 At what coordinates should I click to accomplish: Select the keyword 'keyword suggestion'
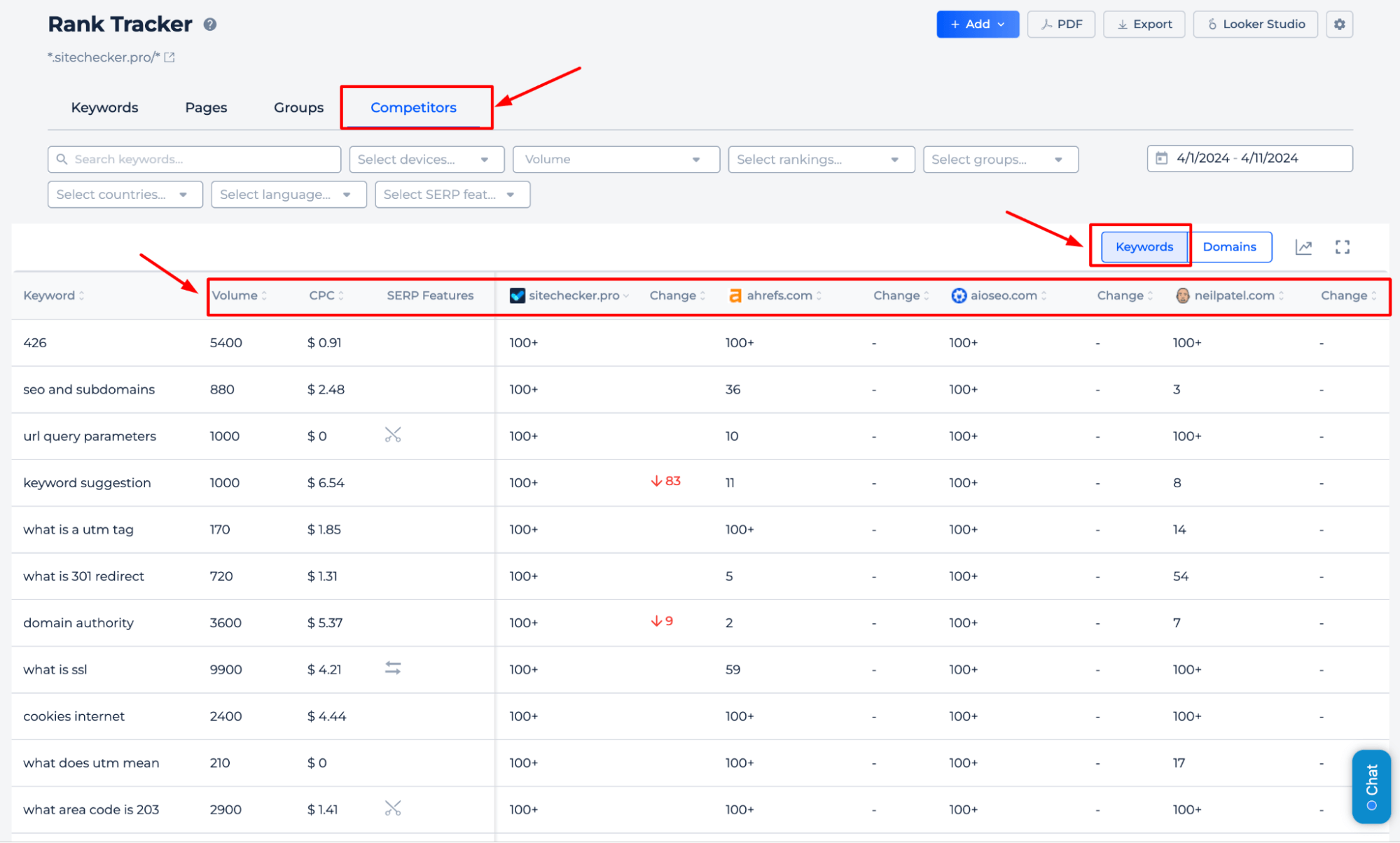click(87, 483)
